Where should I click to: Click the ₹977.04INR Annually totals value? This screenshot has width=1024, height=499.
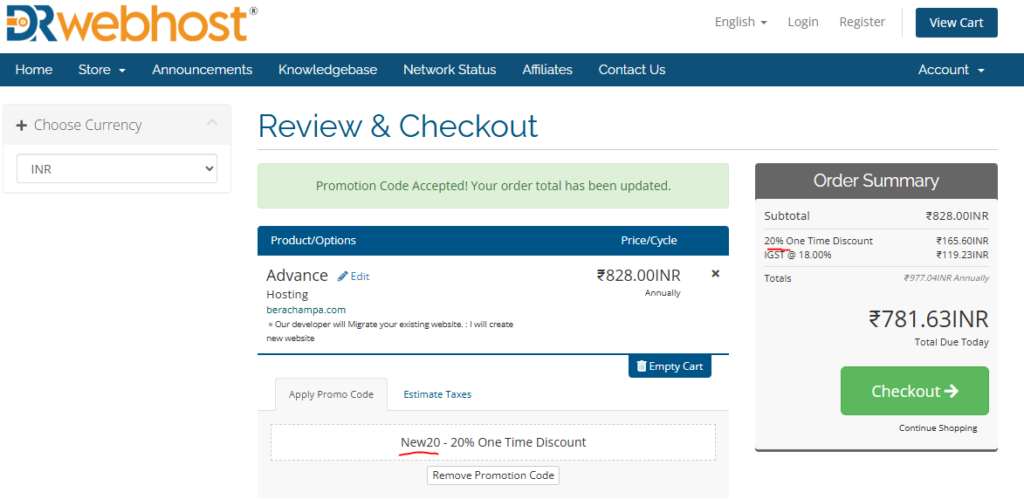tap(946, 278)
